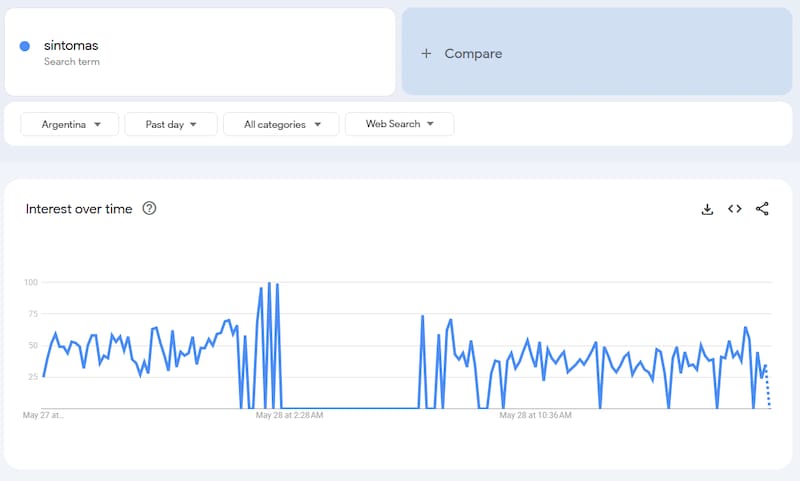Open the embed code icon

coord(735,209)
